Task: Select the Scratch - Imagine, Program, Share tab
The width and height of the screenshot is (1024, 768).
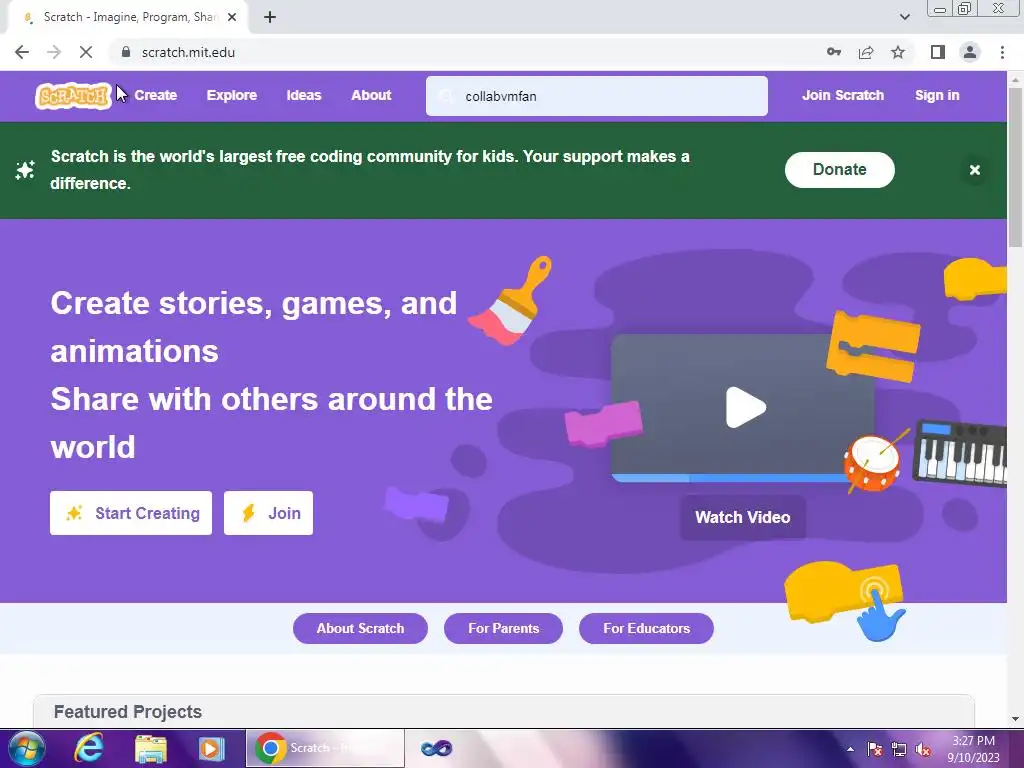Action: (x=128, y=17)
